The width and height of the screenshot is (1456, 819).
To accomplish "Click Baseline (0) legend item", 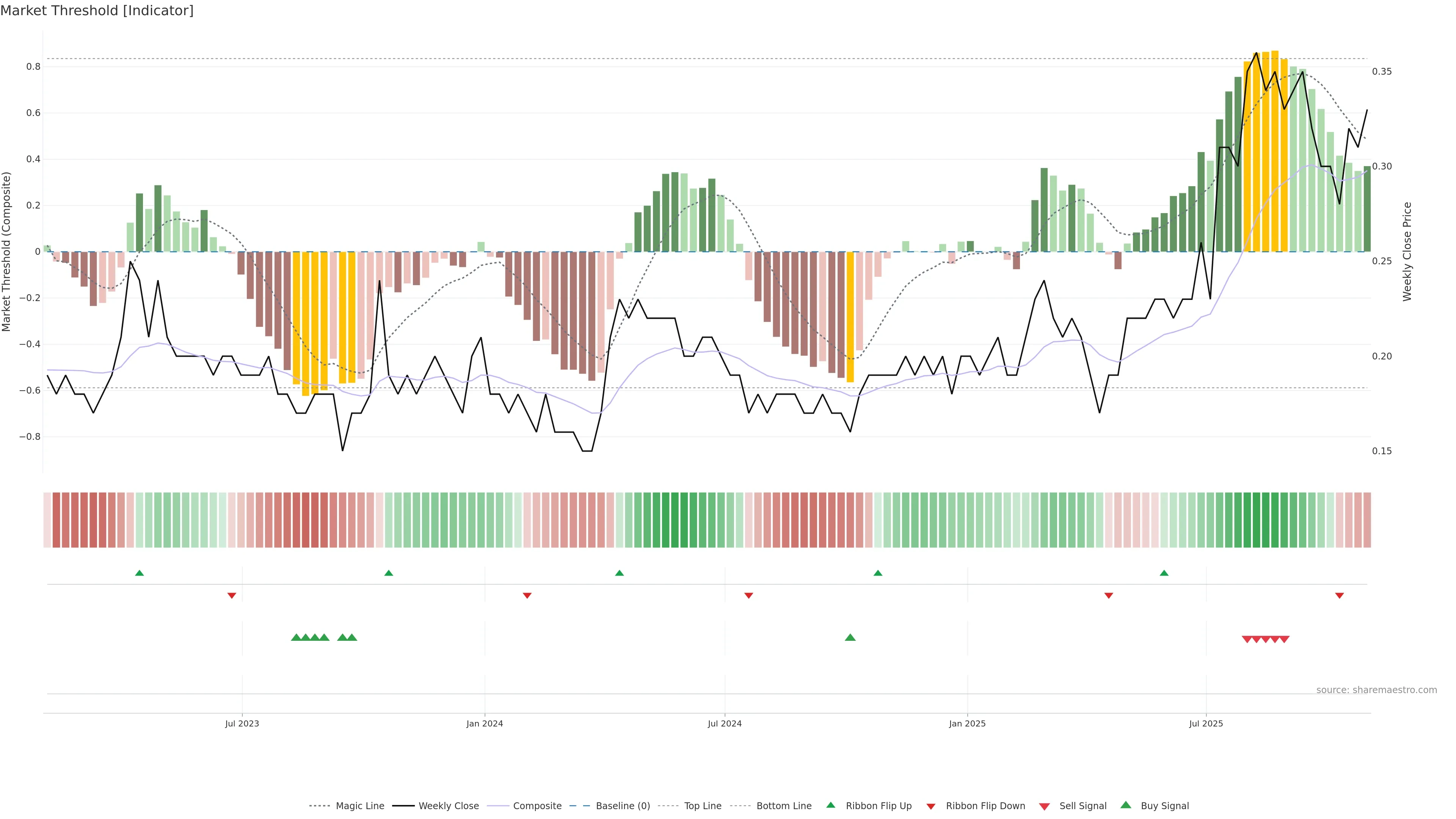I will (x=622, y=806).
